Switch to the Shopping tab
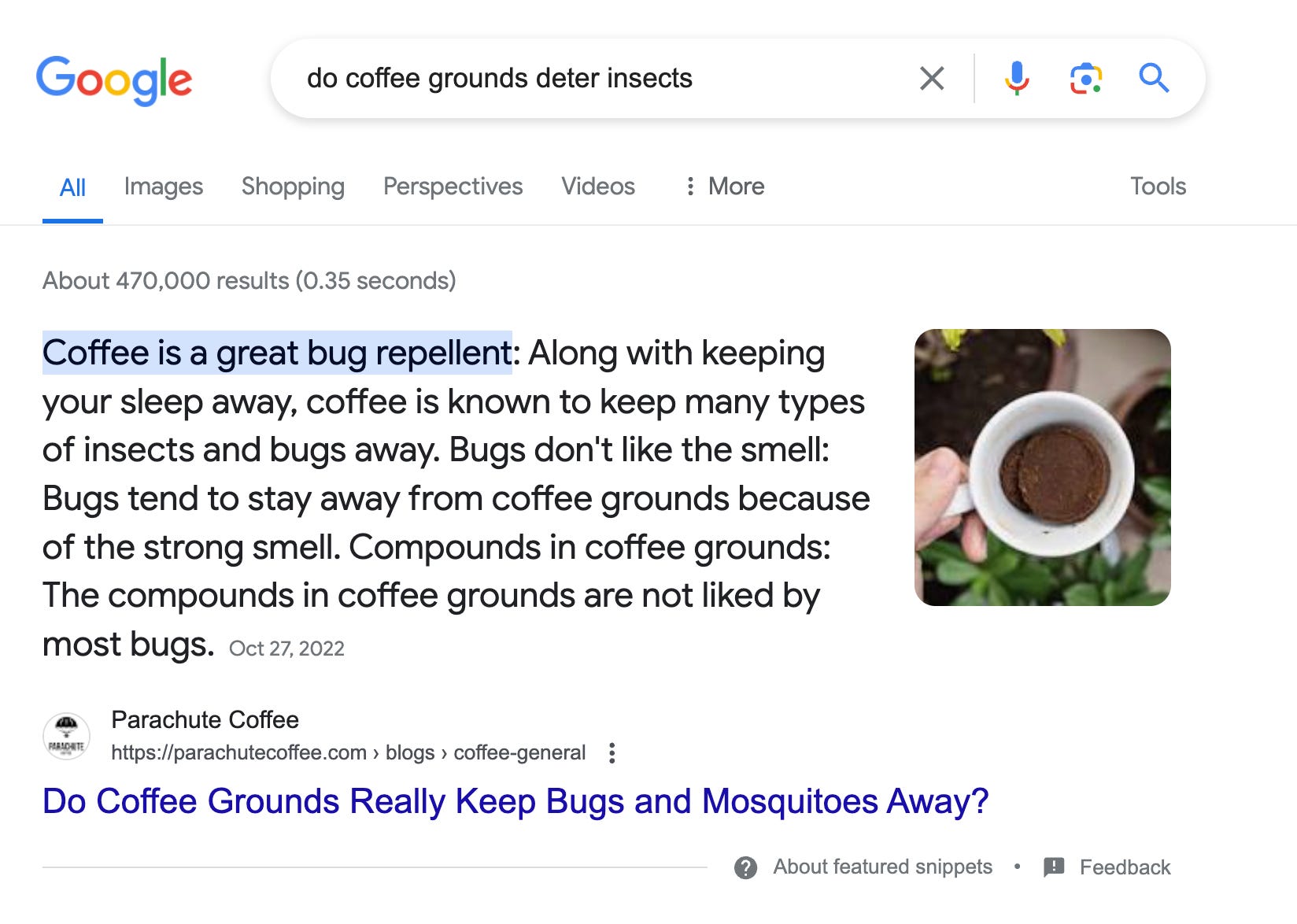 (x=293, y=187)
